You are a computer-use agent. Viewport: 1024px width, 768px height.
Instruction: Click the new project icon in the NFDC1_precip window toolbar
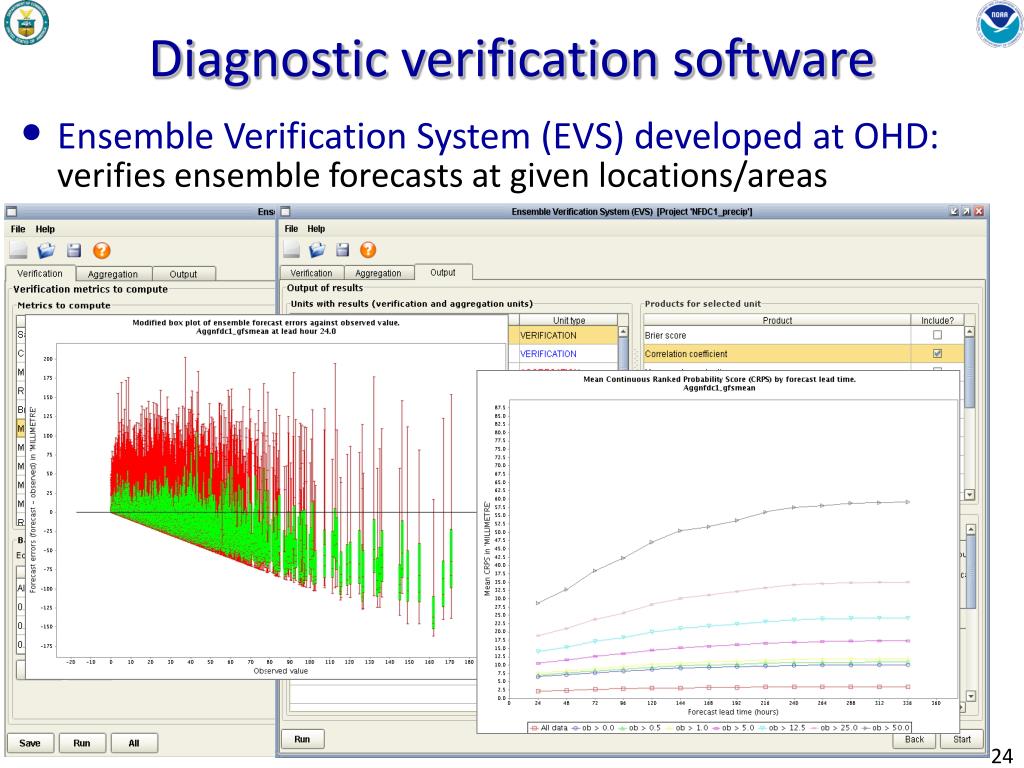(291, 249)
